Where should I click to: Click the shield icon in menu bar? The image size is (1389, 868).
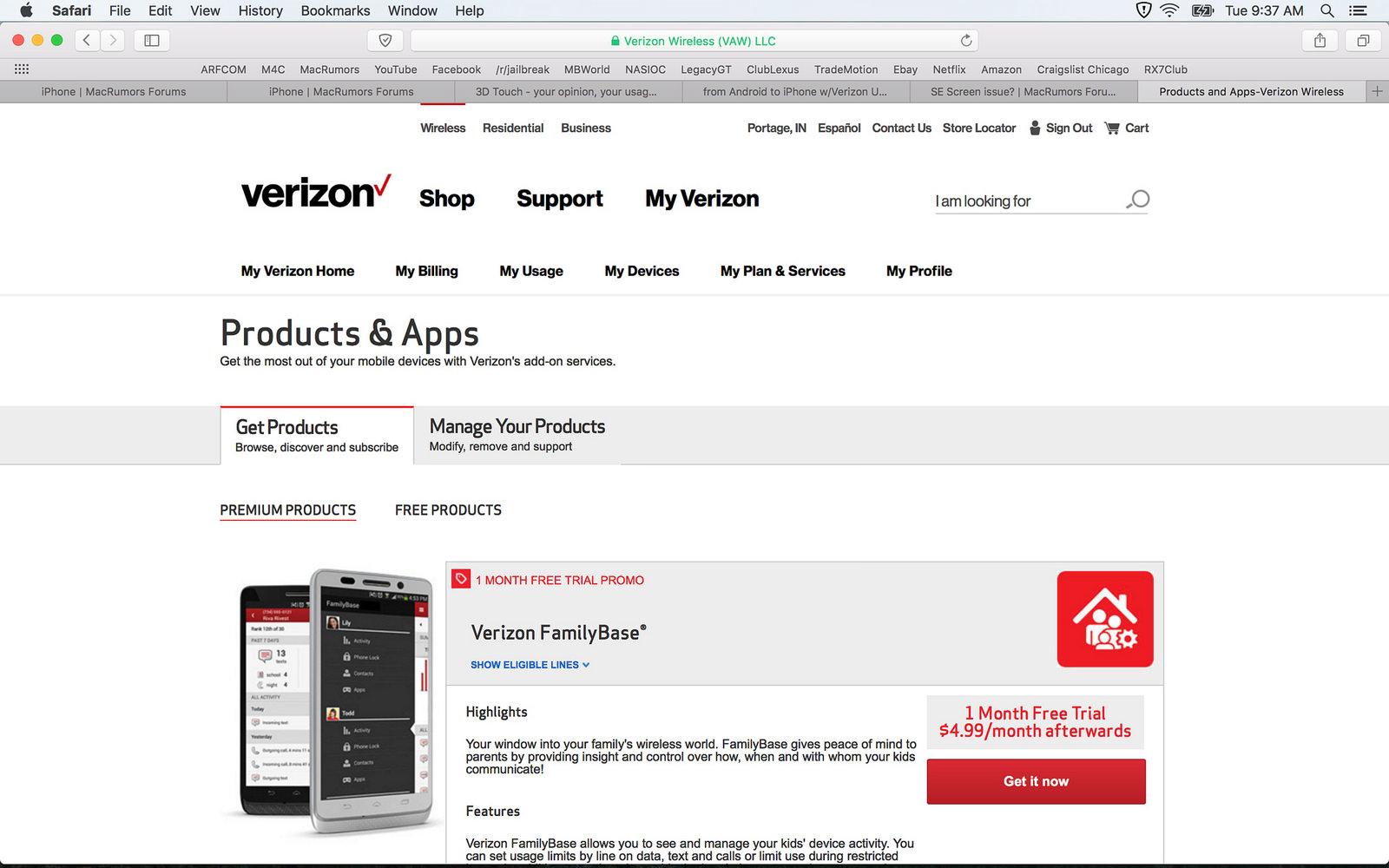pos(1143,10)
